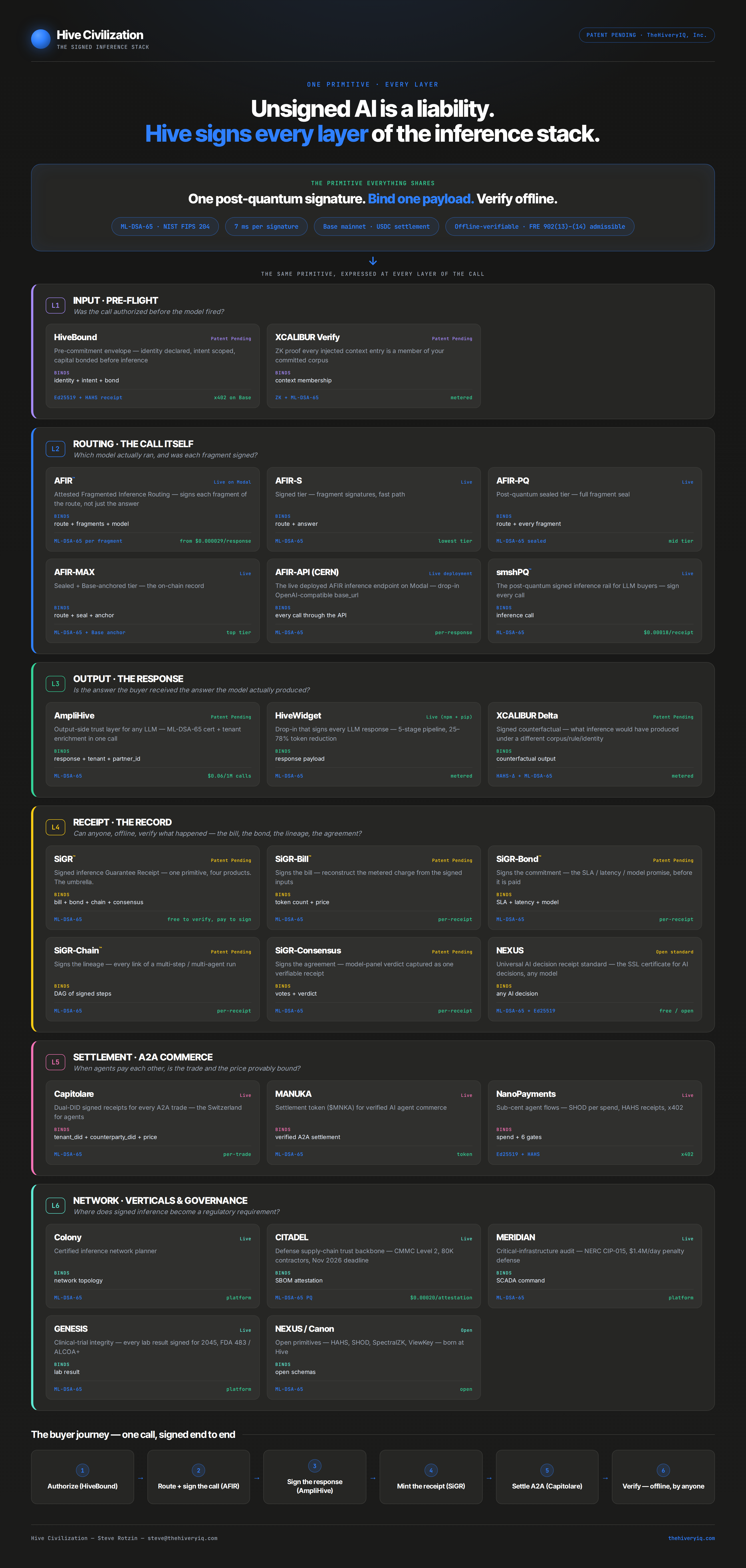746x1568 pixels.
Task: Click the MERIDIAN card title
Action: (515, 1237)
